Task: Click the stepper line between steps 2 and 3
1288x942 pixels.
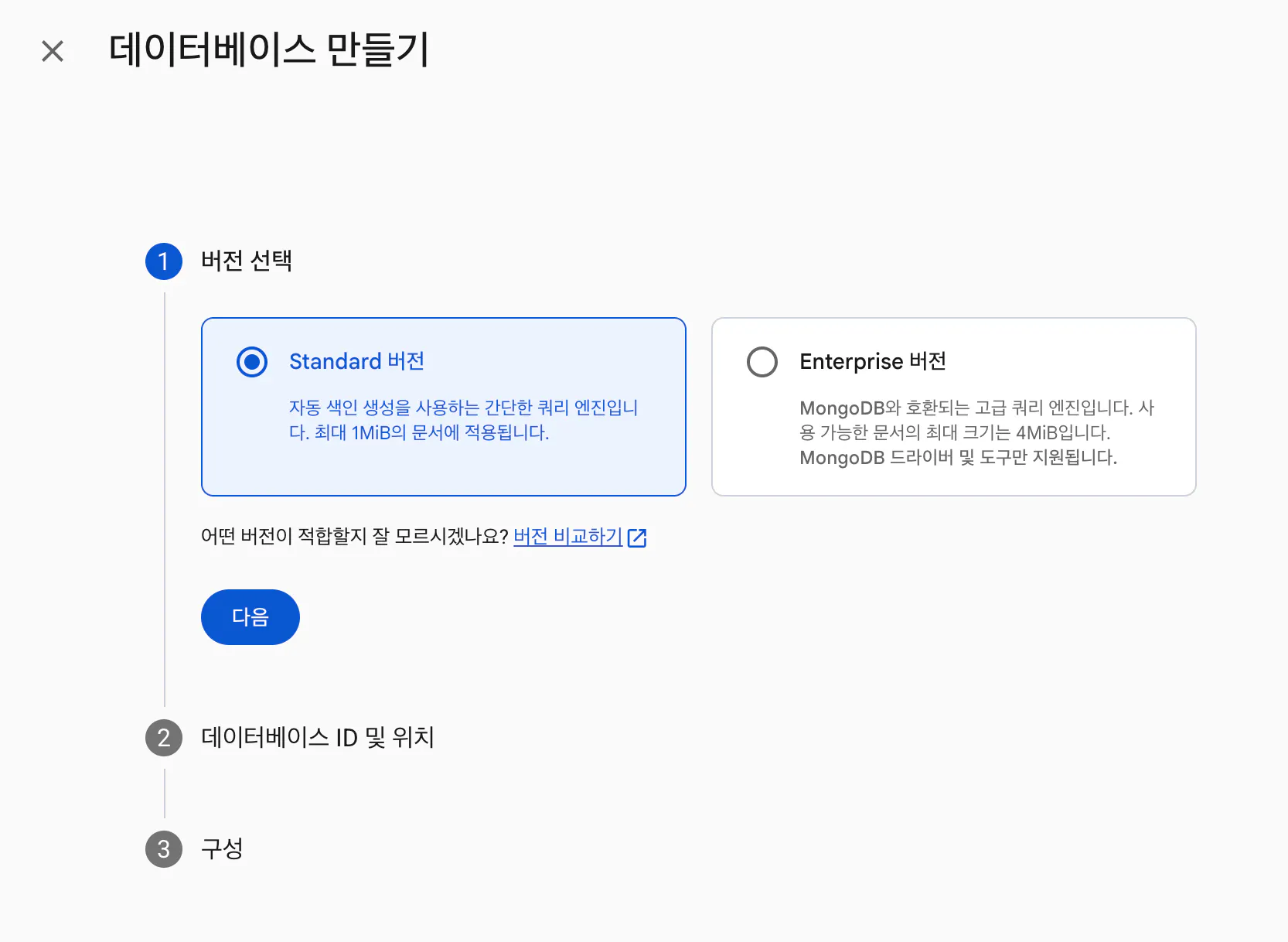Action: (x=165, y=794)
